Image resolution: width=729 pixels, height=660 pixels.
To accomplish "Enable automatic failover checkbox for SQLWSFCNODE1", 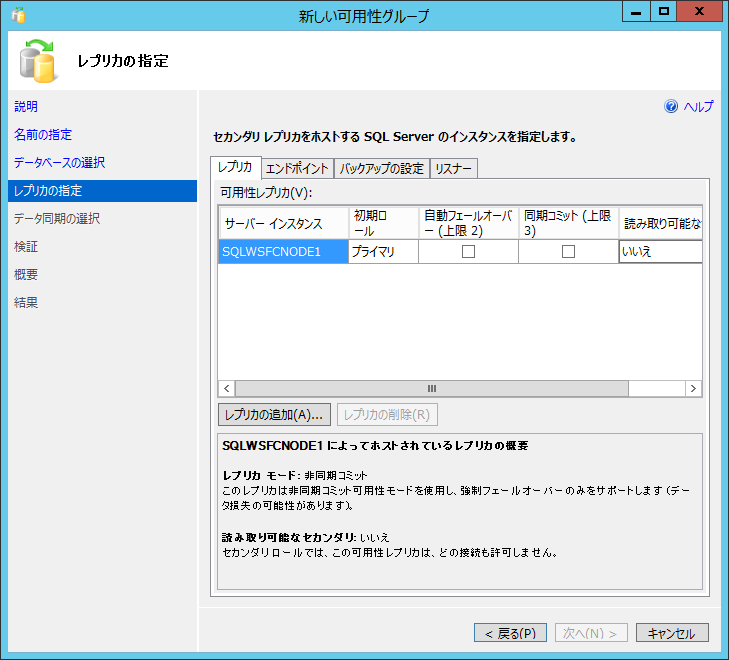I will (468, 252).
